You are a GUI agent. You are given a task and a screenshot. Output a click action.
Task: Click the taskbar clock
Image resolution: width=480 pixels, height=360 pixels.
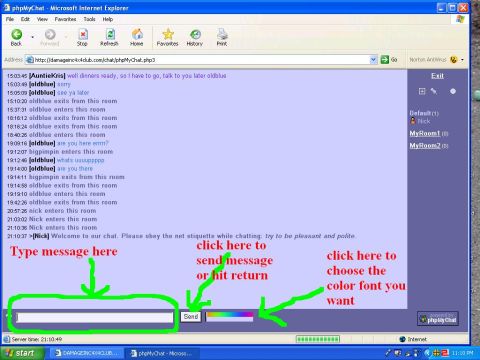[x=463, y=353]
